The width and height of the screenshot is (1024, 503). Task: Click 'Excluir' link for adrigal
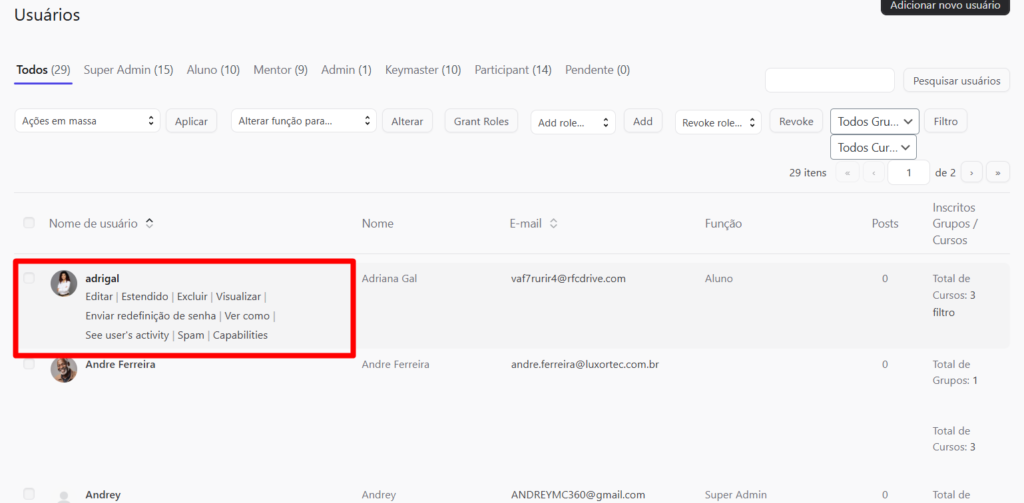pos(192,297)
